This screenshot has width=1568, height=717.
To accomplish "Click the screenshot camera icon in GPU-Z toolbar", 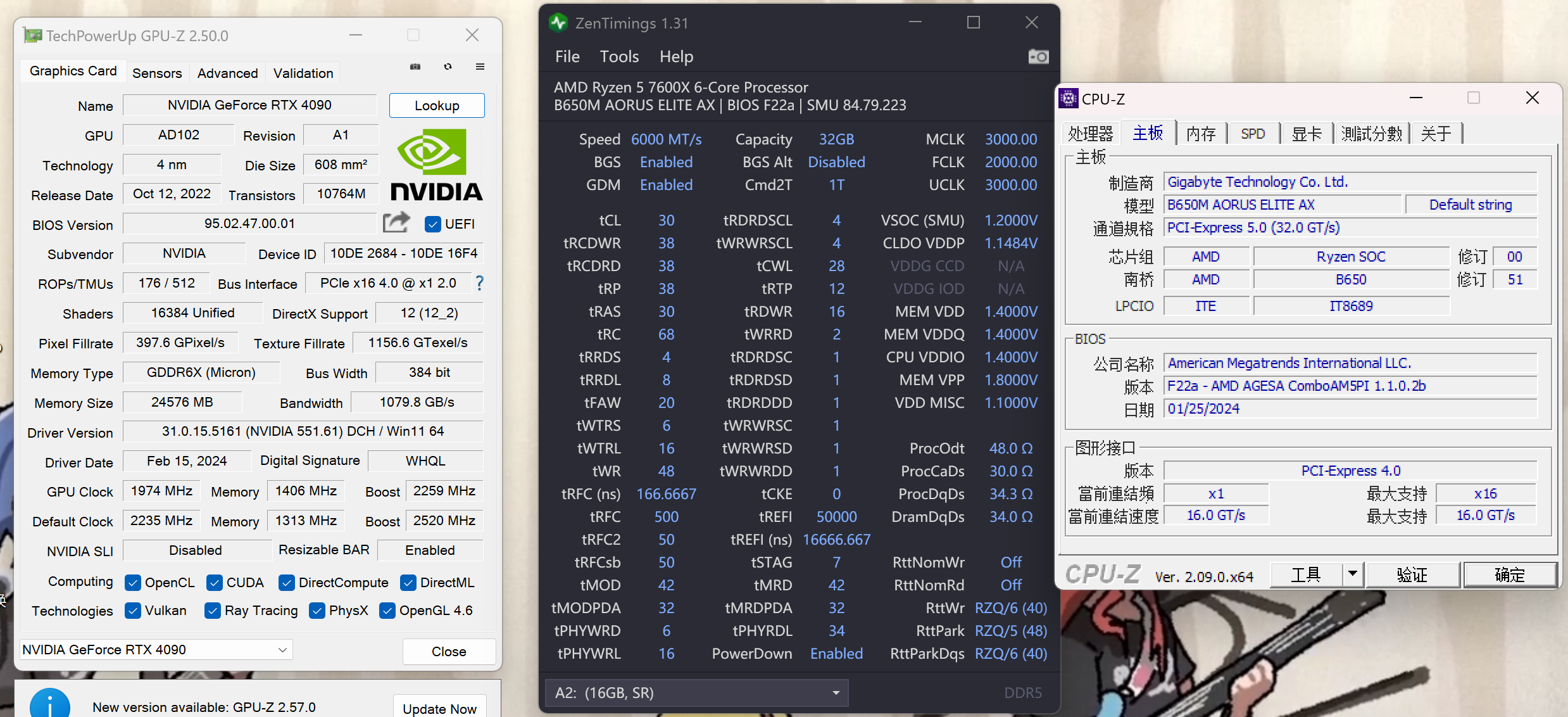I will click(415, 67).
